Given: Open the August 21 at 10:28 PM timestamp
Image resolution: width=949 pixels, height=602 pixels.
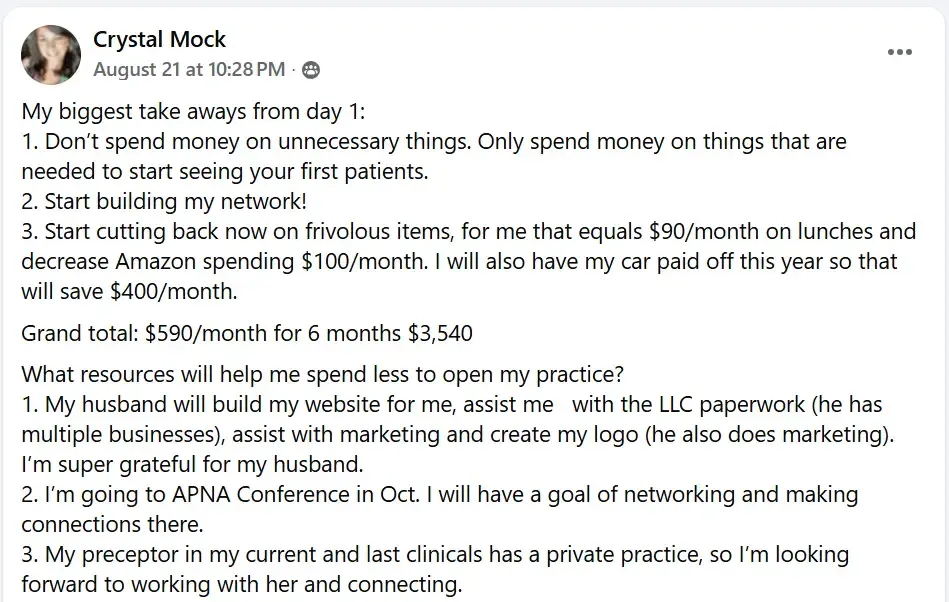Looking at the screenshot, I should point(188,70).
